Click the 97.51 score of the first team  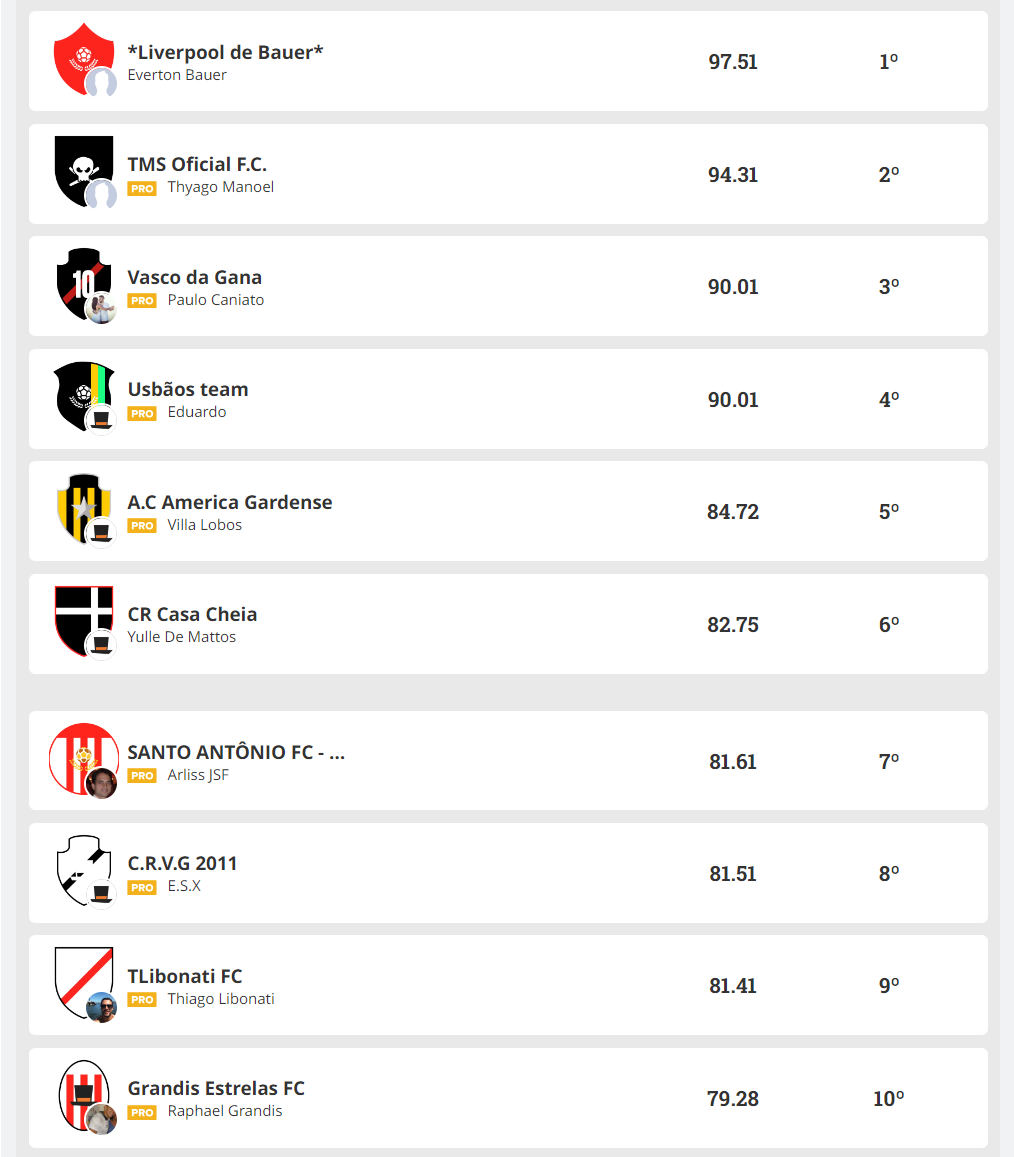(733, 62)
